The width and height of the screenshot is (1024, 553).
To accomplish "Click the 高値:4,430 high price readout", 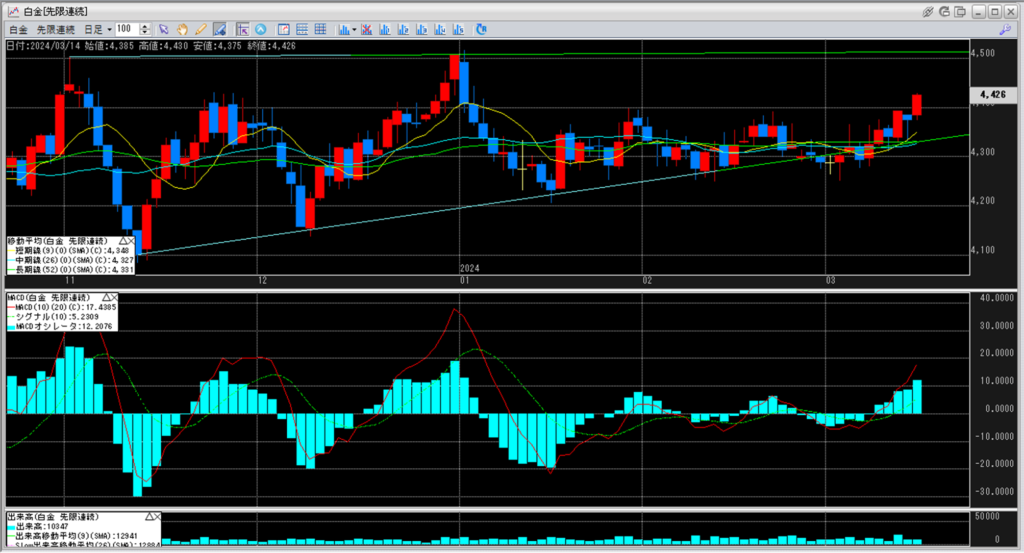I will 163,46.
